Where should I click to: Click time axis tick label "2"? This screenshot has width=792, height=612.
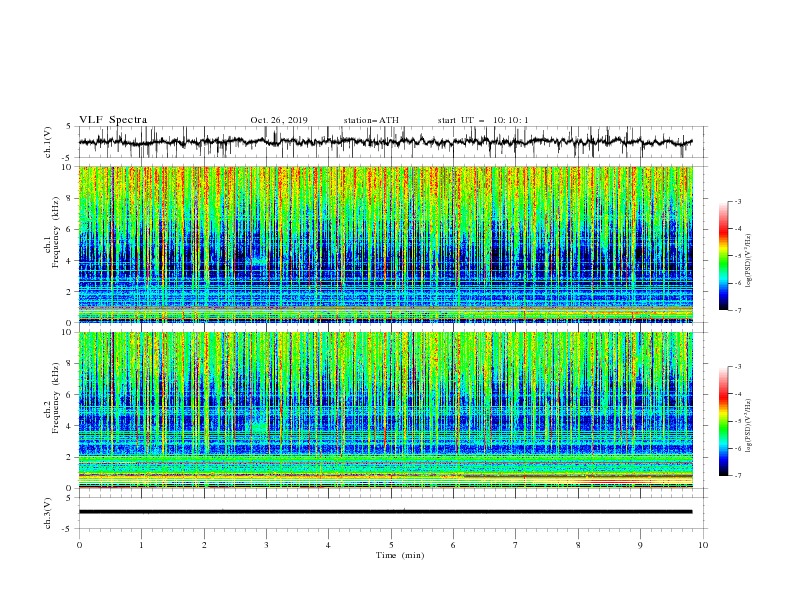point(204,545)
